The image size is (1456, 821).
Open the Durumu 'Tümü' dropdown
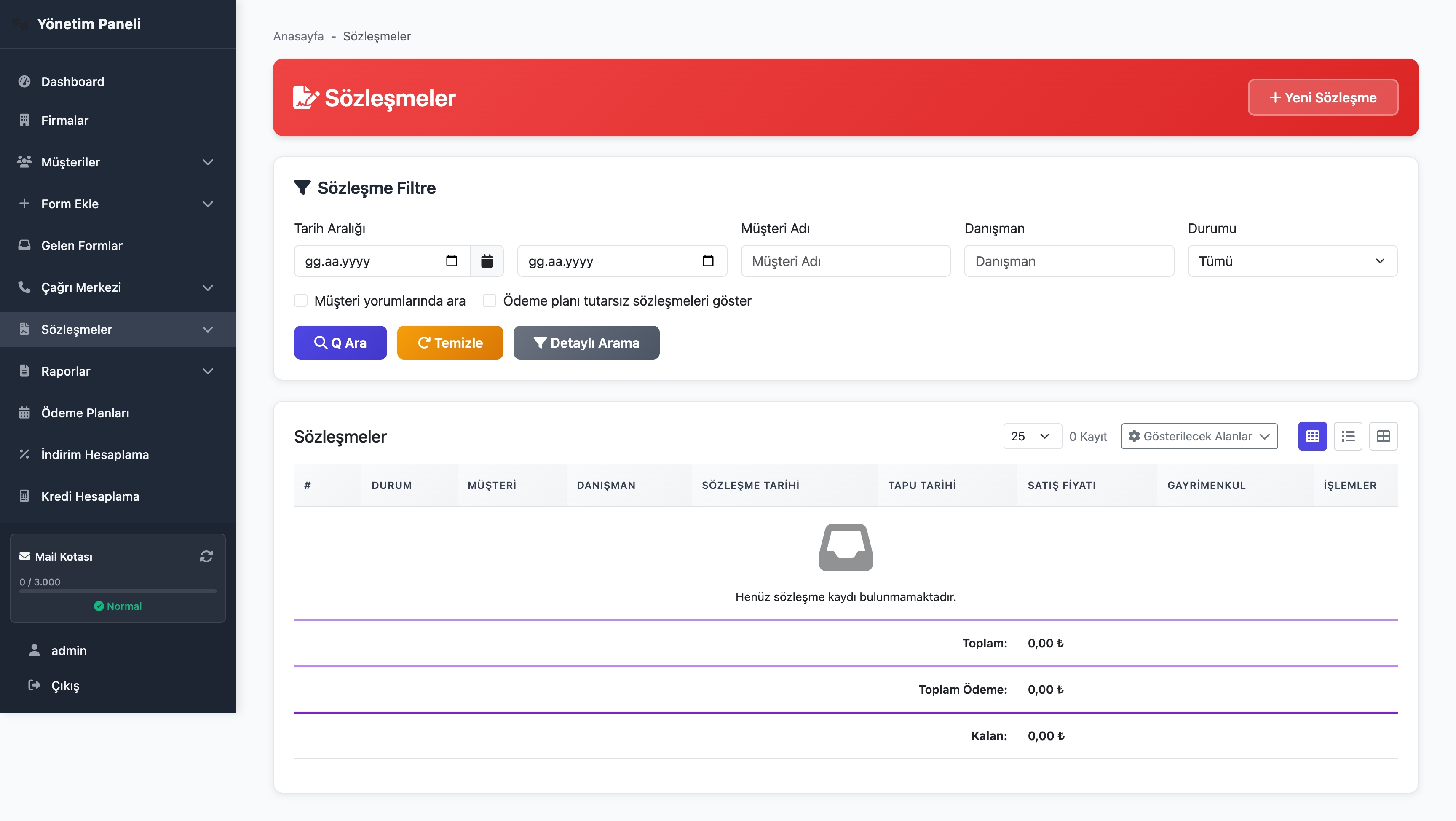[1292, 260]
